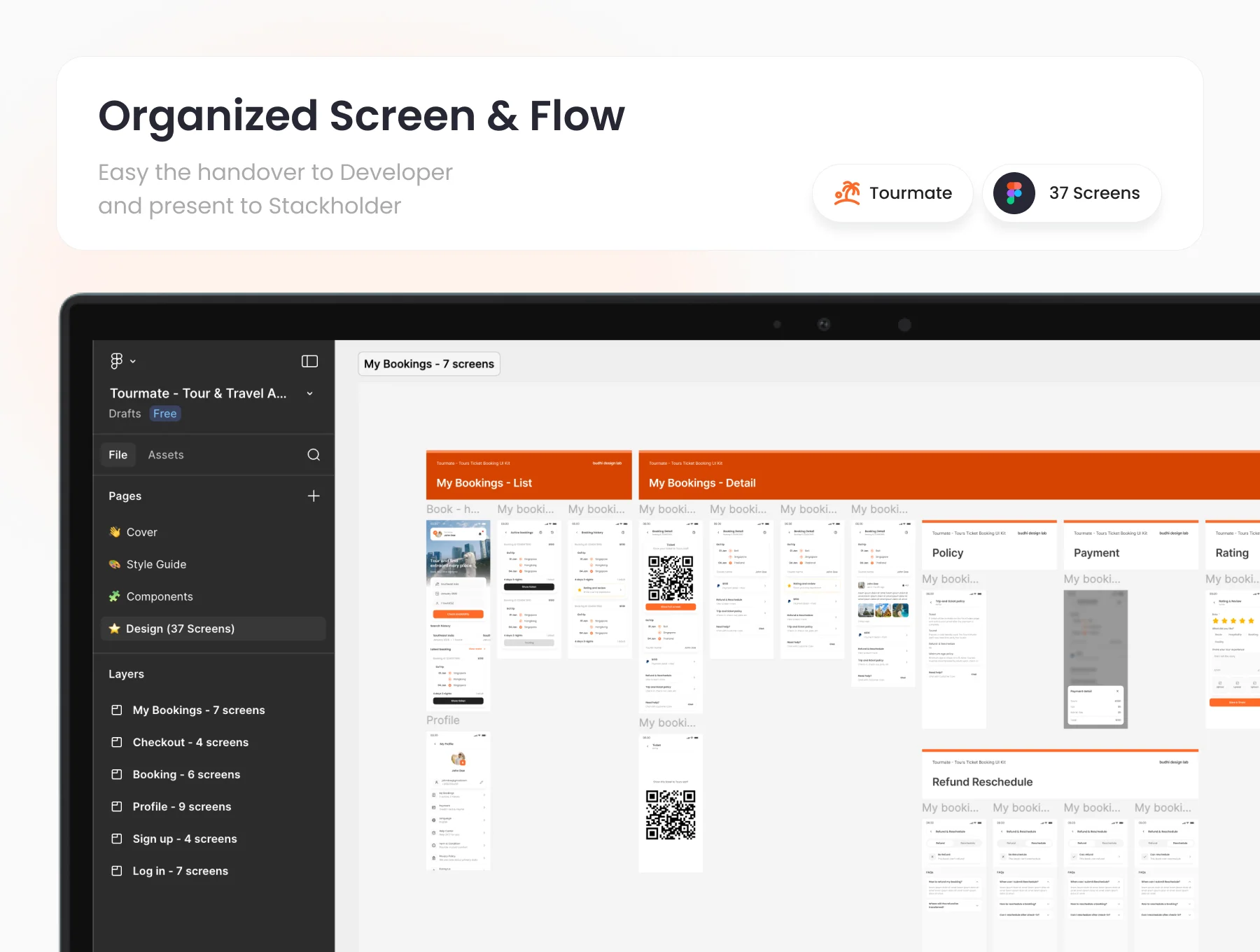Image resolution: width=1260 pixels, height=952 pixels.
Task: Select the My Profile screen frame thumbnail
Action: 458,801
